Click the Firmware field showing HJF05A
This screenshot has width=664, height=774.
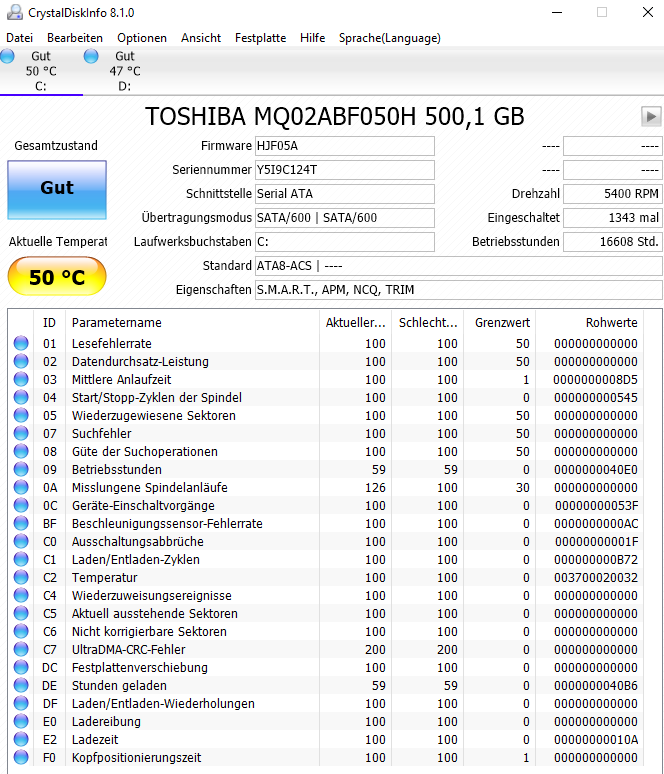point(345,146)
